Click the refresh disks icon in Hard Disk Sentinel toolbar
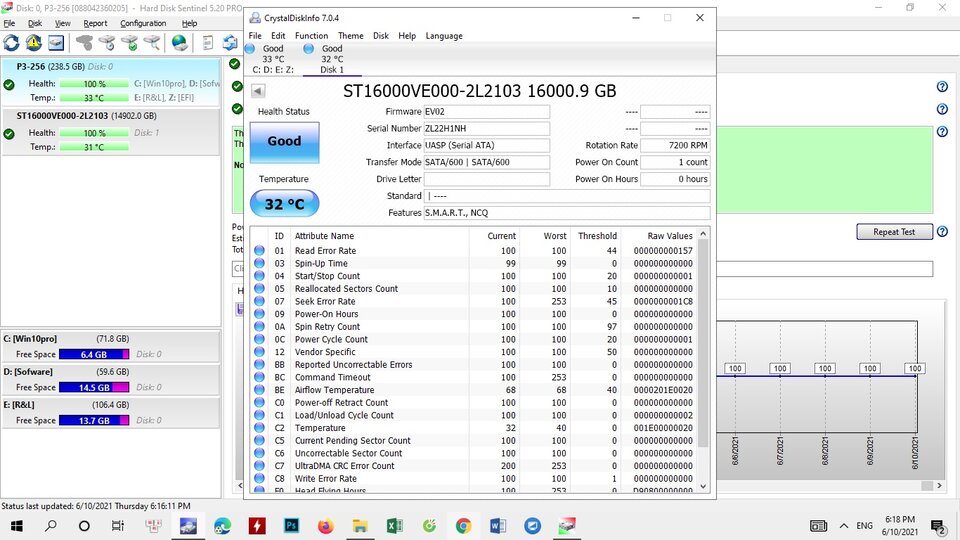The image size is (960, 540). click(x=12, y=43)
